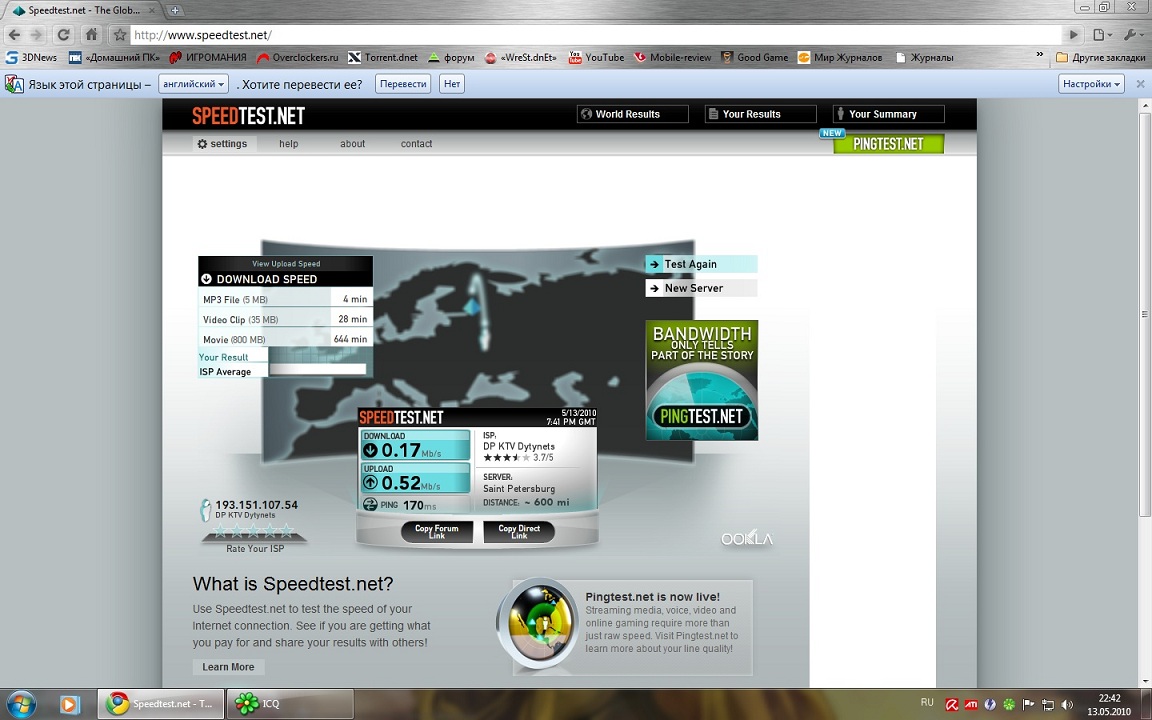Open the Your Summary tab
This screenshot has height=720, width=1152.
click(x=888, y=114)
